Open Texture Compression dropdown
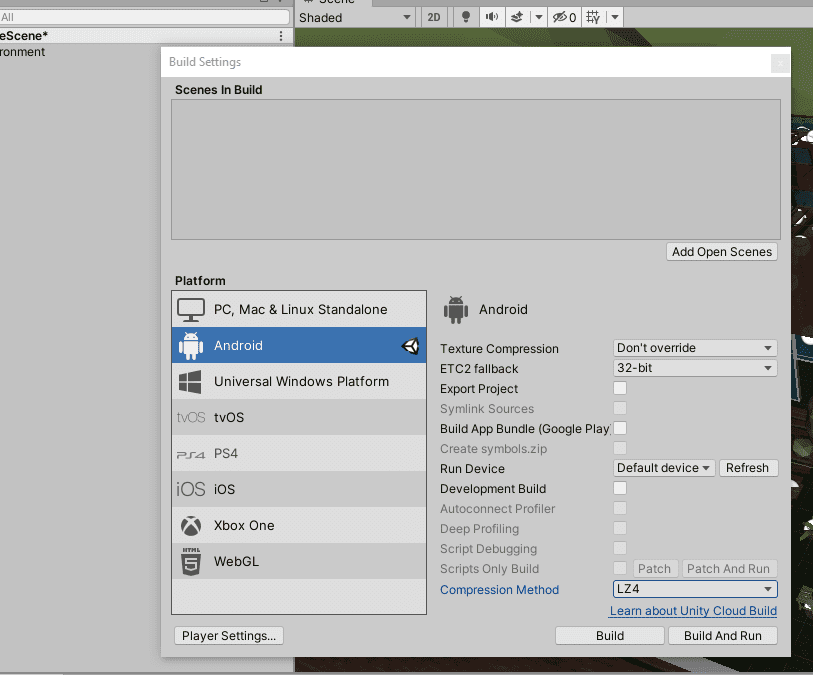Screen dimensions: 813x675 point(695,348)
